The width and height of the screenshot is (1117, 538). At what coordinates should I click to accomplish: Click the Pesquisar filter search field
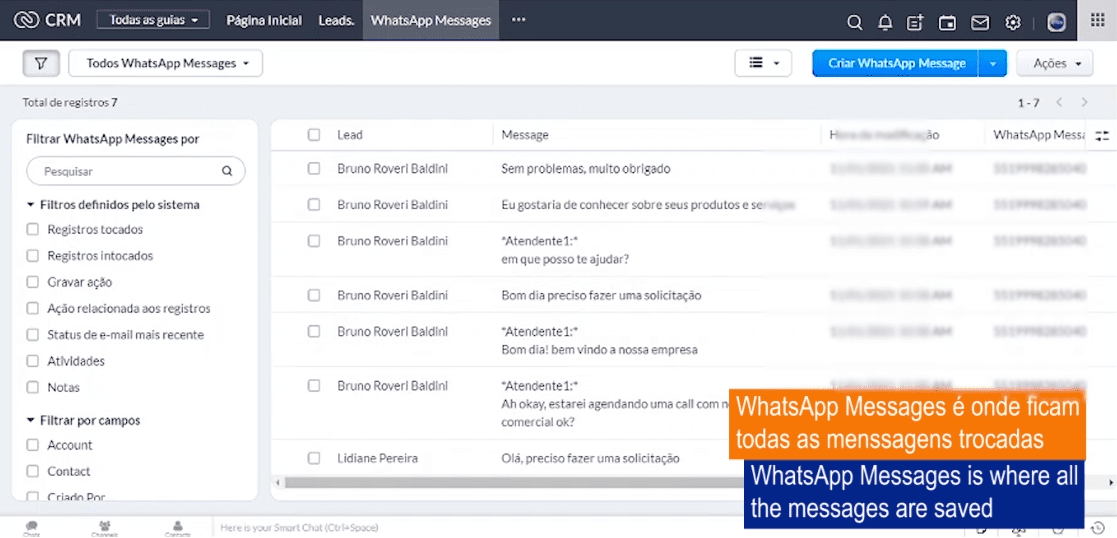click(x=130, y=171)
